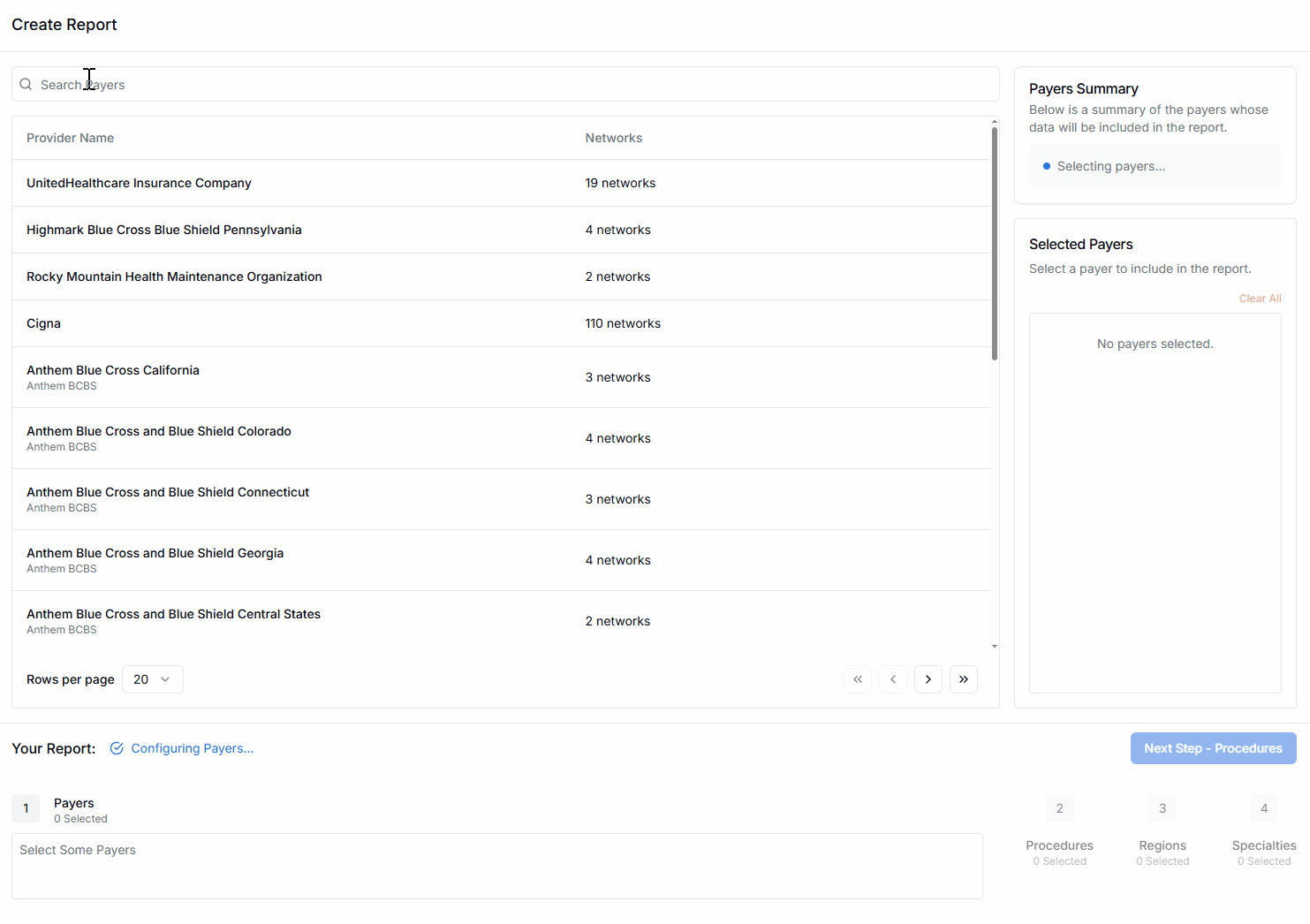Image resolution: width=1310 pixels, height=924 pixels.
Task: Select Anthem Blue Cross and Blue Shield Connecticut
Action: (x=501, y=499)
